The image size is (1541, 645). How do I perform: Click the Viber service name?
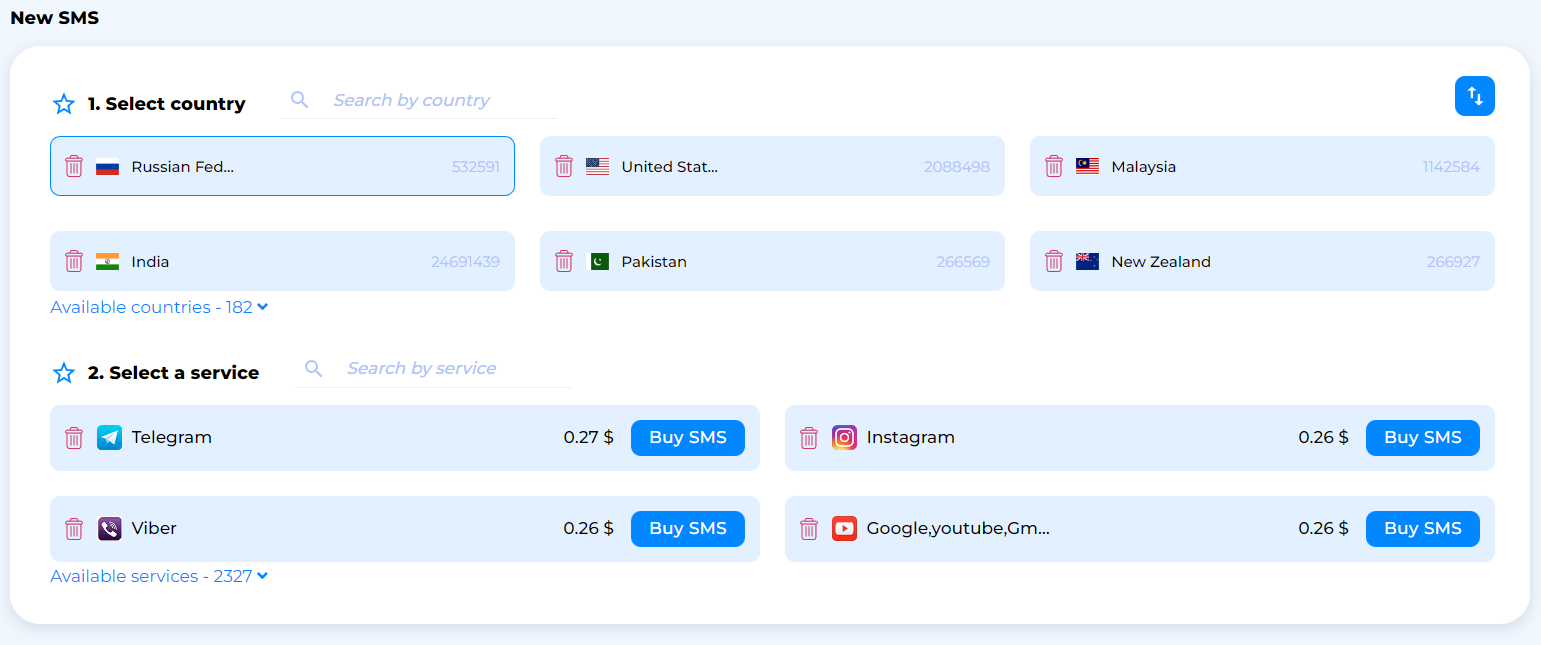154,528
